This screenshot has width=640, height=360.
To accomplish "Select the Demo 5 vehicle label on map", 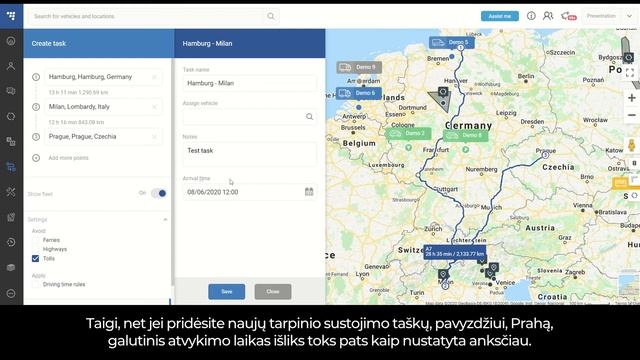I will coord(451,42).
